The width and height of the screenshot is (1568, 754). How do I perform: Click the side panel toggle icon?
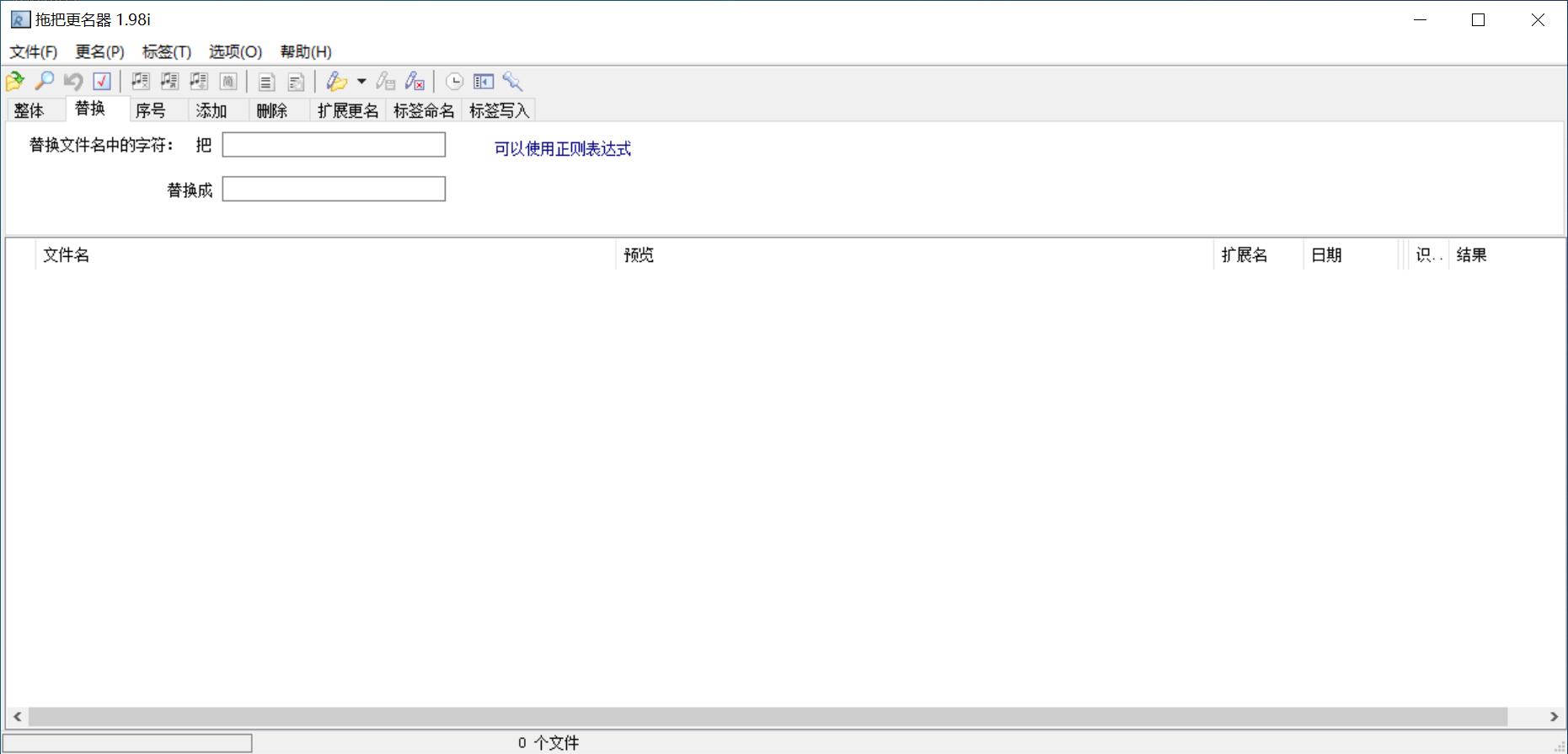(484, 82)
